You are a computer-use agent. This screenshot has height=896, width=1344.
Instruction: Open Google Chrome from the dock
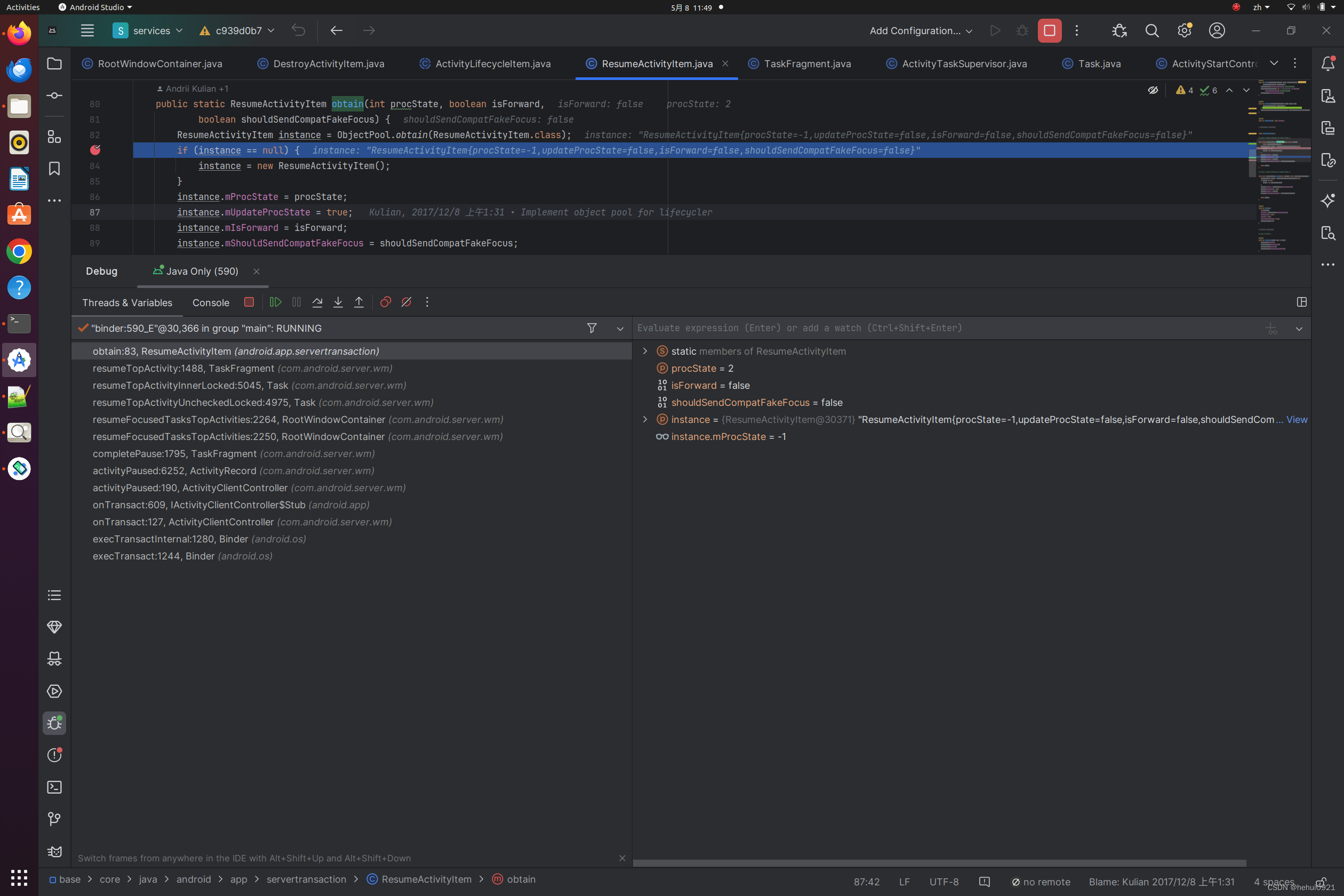[x=19, y=252]
